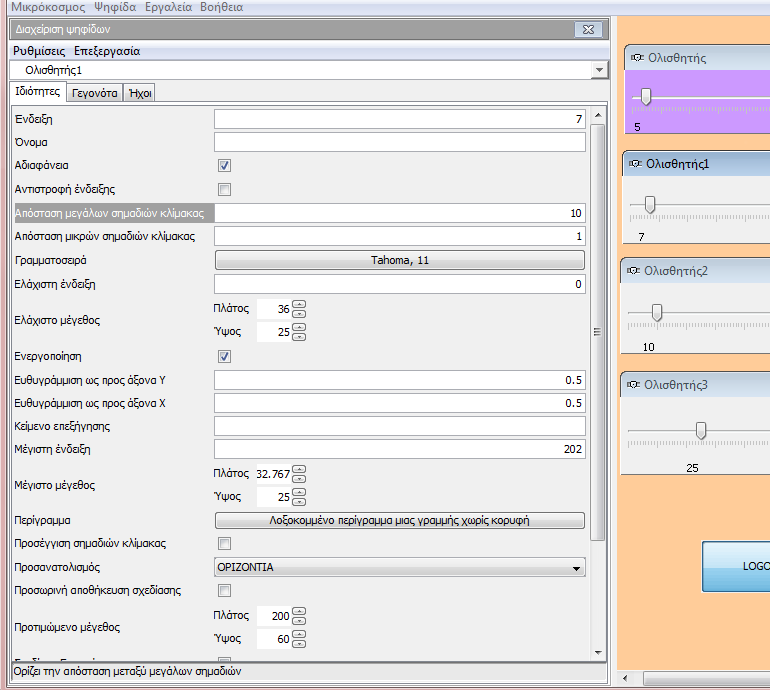
Task: Open the Προσανατολισμός dropdown showing ΟΡΙΖΟΝΤΙΑ
Action: click(400, 567)
